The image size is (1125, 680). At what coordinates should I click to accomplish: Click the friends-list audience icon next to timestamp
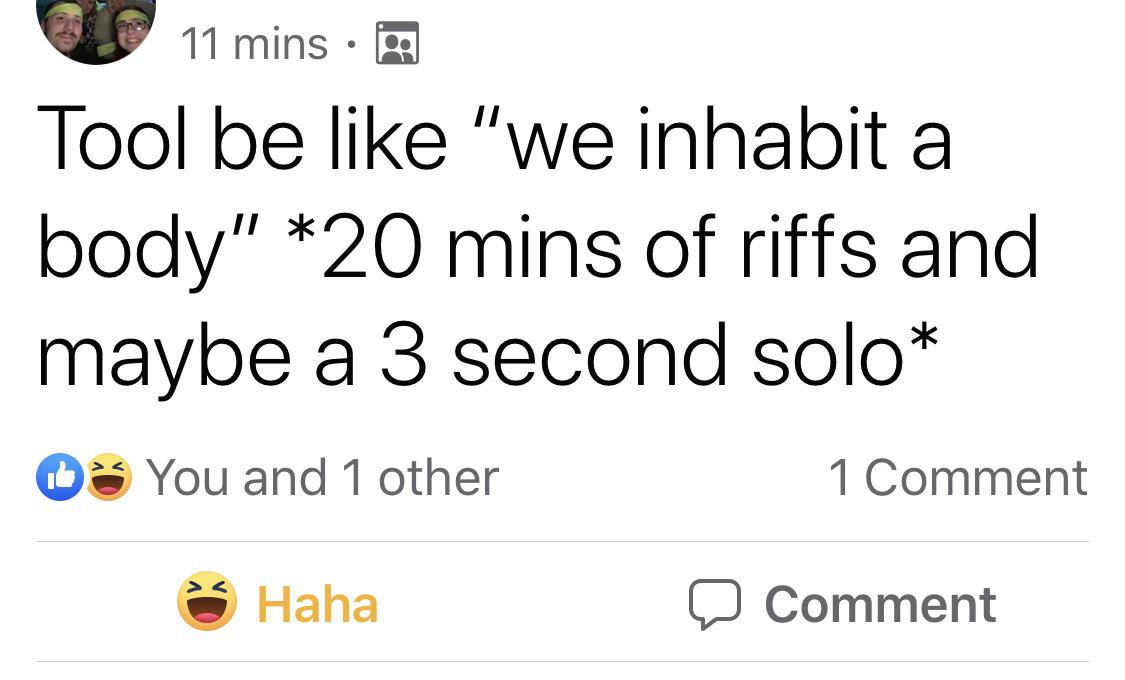point(397,43)
